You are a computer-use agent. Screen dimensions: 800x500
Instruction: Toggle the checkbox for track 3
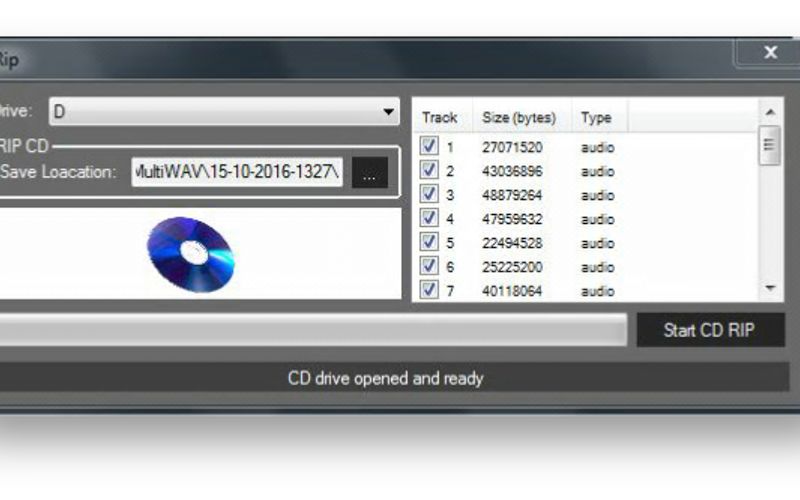pos(429,194)
